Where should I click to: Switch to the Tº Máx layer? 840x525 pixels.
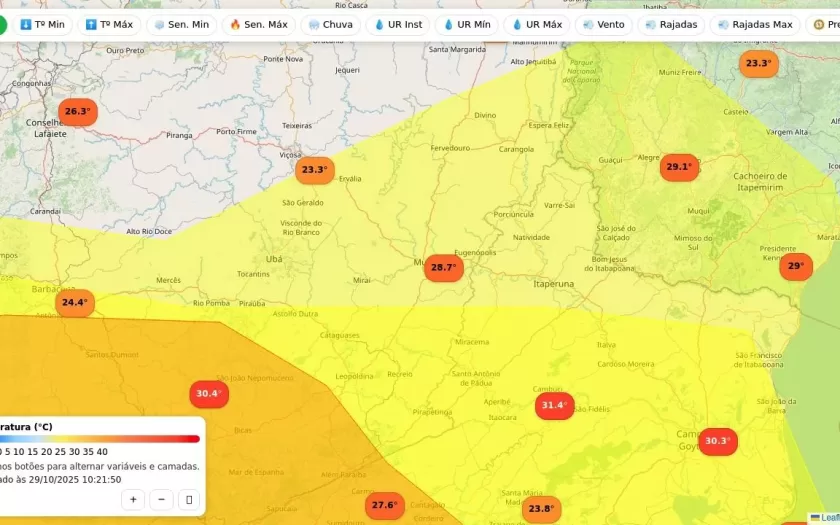pyautogui.click(x=109, y=24)
